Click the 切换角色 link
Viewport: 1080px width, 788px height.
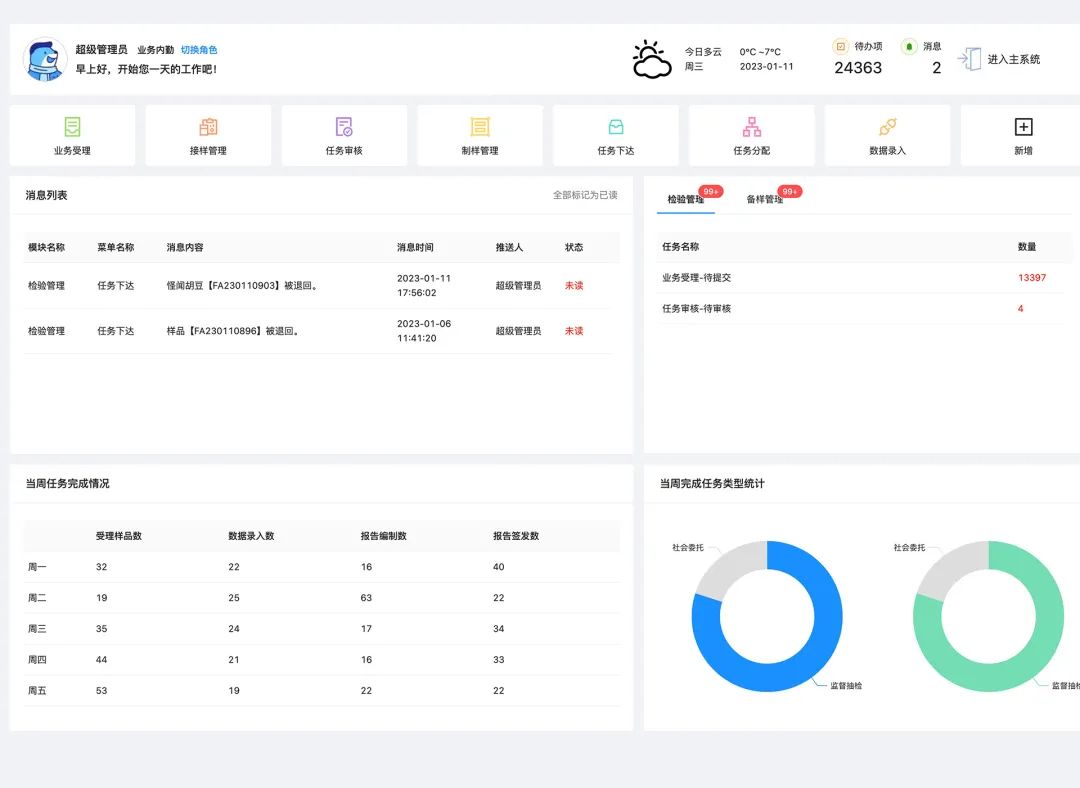point(199,50)
